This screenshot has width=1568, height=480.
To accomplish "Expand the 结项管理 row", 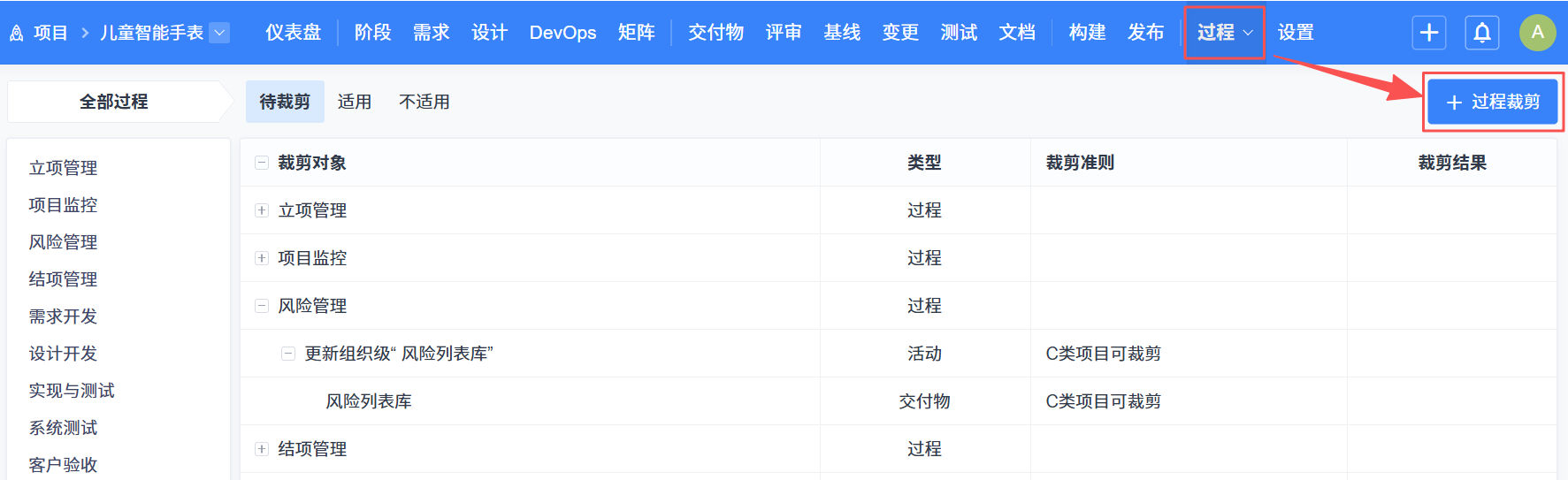I will pyautogui.click(x=262, y=449).
